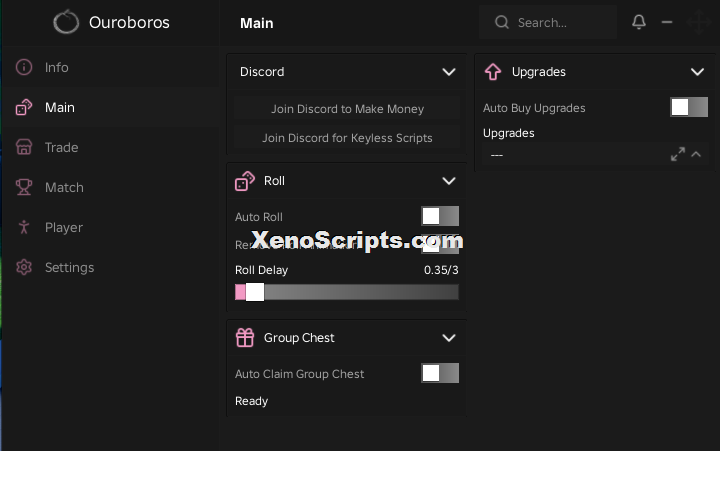Click the move window arrows icon

tap(699, 22)
